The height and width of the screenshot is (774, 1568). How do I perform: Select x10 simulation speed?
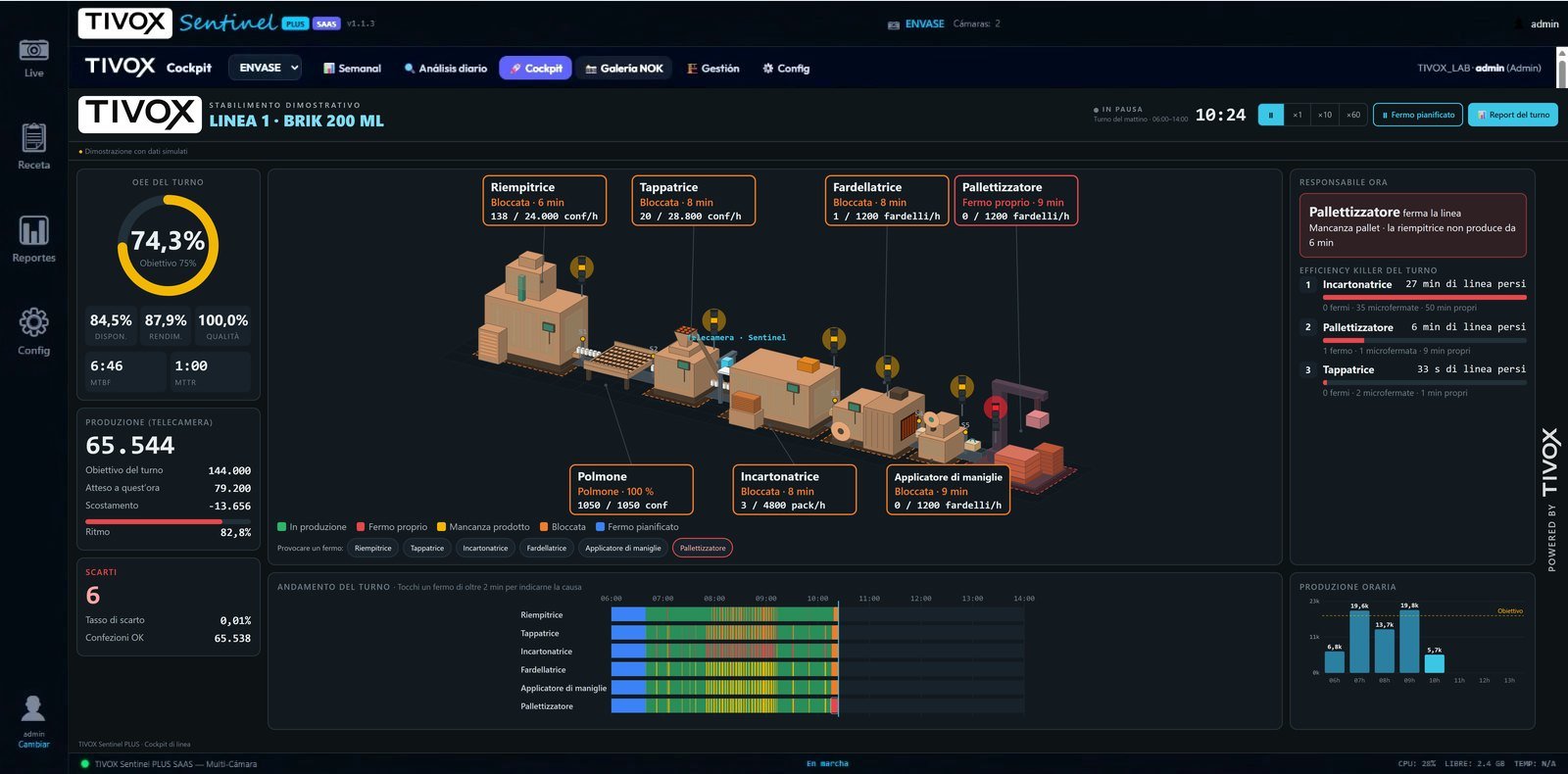tap(1325, 115)
